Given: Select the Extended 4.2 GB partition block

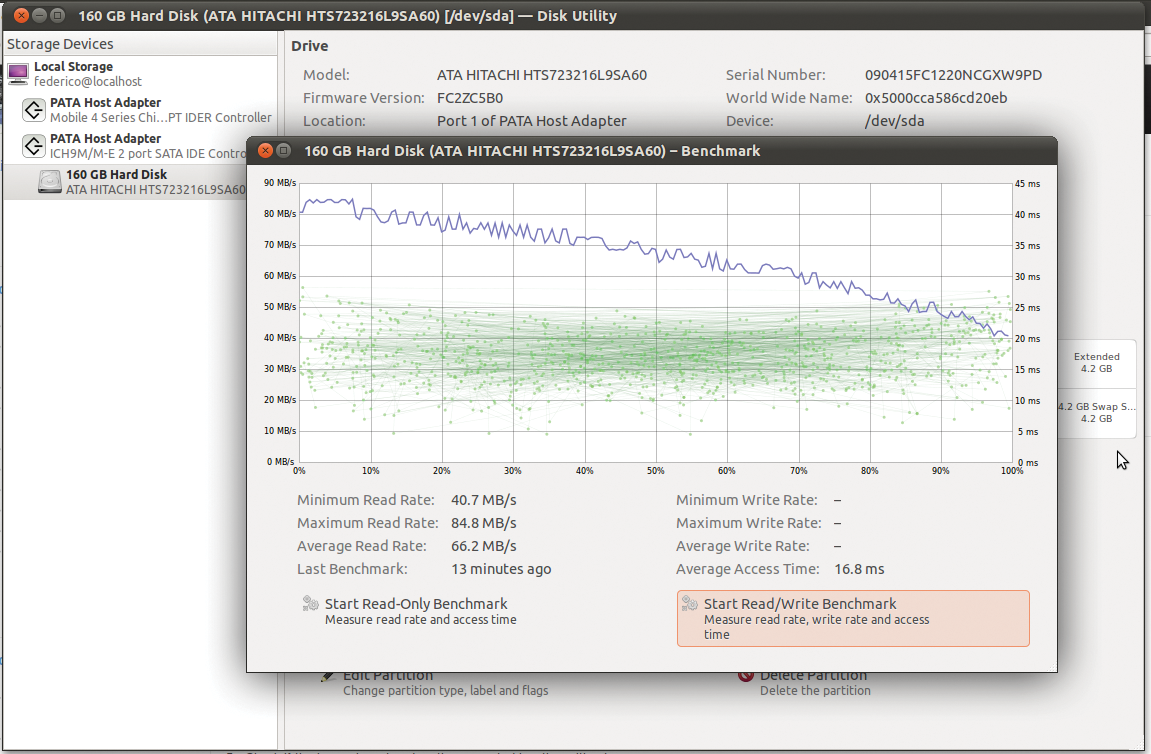Looking at the screenshot, I should [x=1097, y=362].
